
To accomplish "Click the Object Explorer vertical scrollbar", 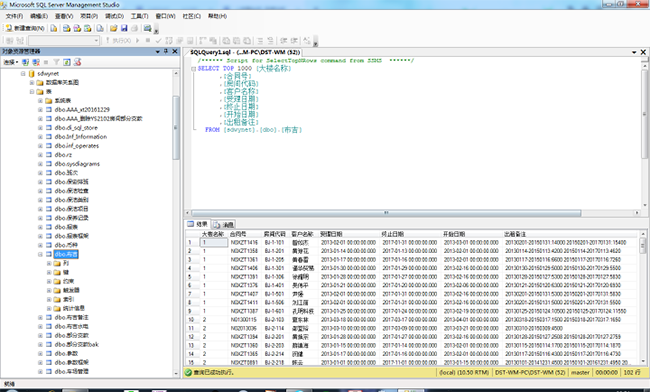I will pyautogui.click(x=176, y=223).
